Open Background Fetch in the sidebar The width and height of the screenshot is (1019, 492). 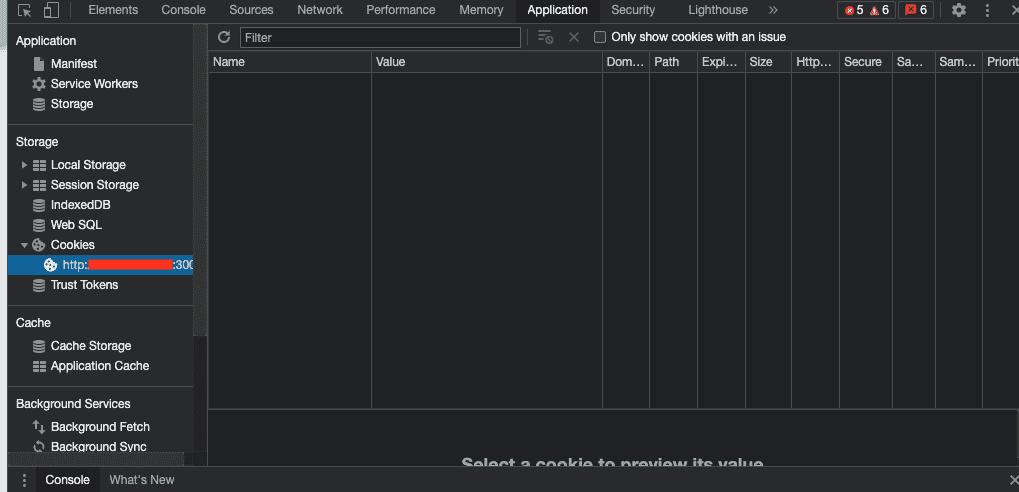pos(100,427)
